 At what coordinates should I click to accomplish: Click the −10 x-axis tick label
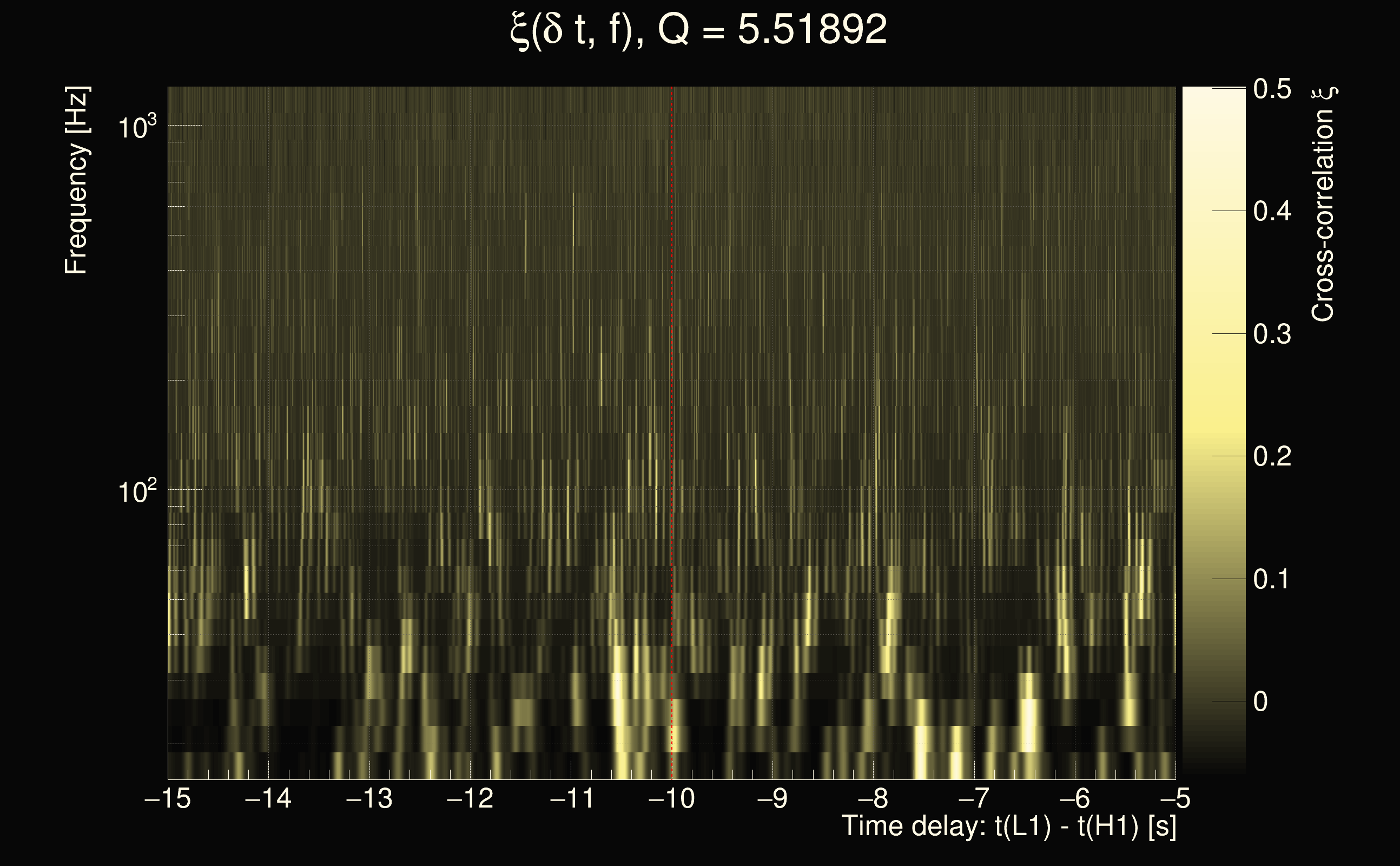point(671,798)
